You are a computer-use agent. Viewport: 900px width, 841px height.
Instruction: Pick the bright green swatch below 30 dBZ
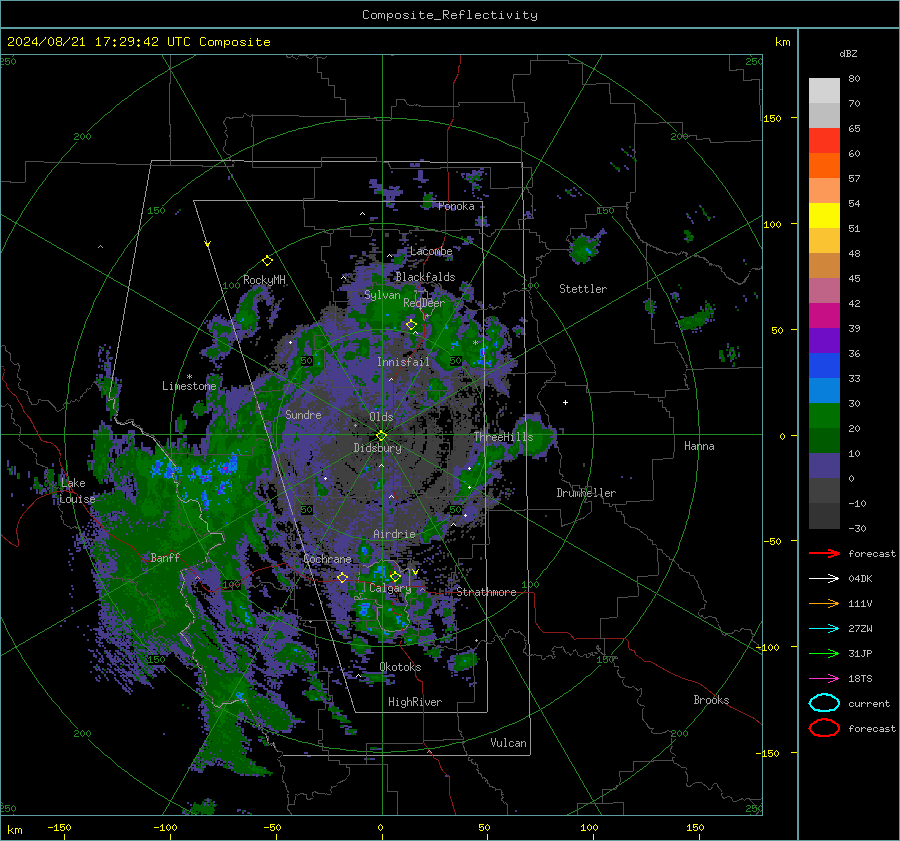coord(824,416)
